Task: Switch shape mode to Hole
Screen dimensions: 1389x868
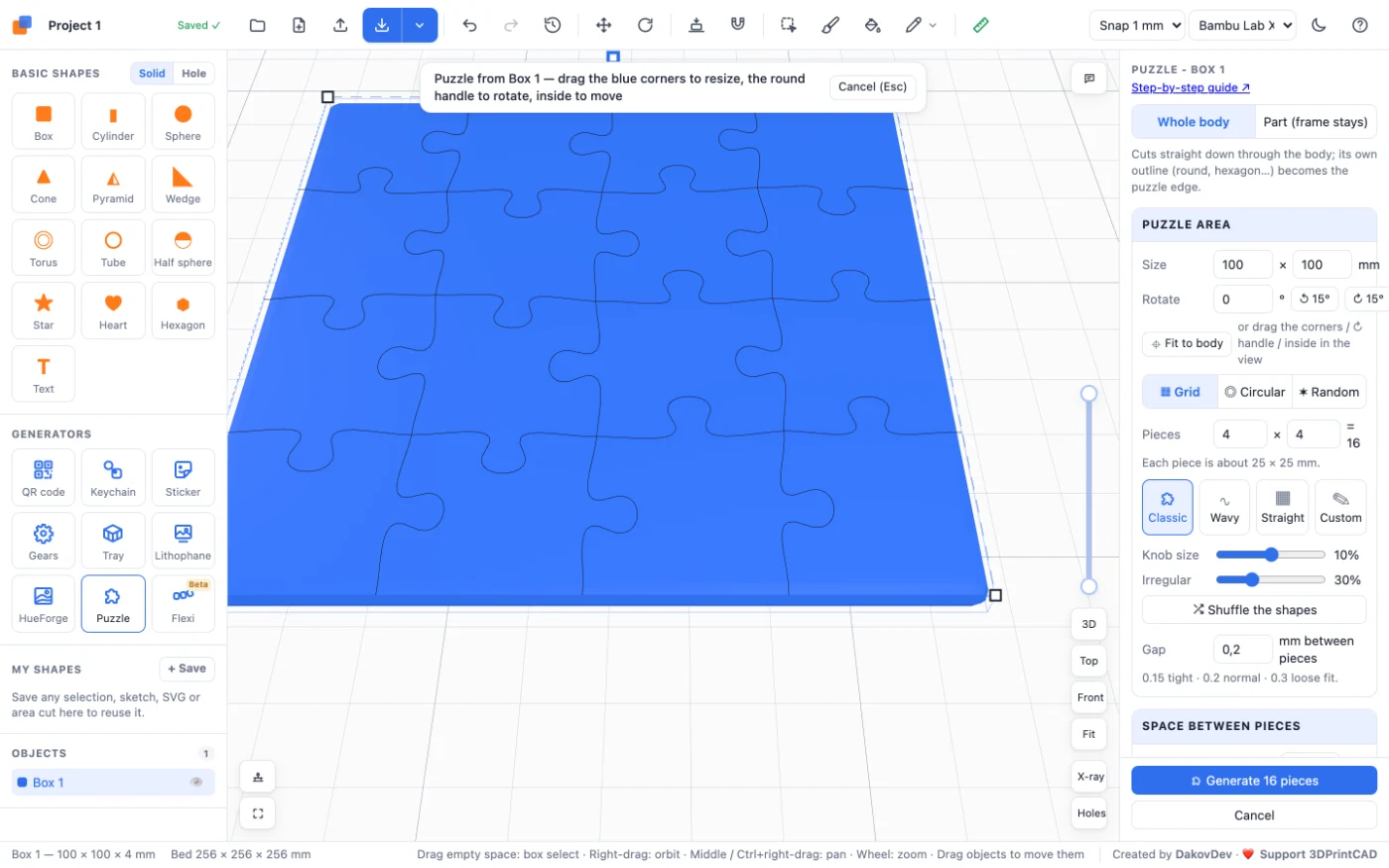Action: pyautogui.click(x=194, y=73)
